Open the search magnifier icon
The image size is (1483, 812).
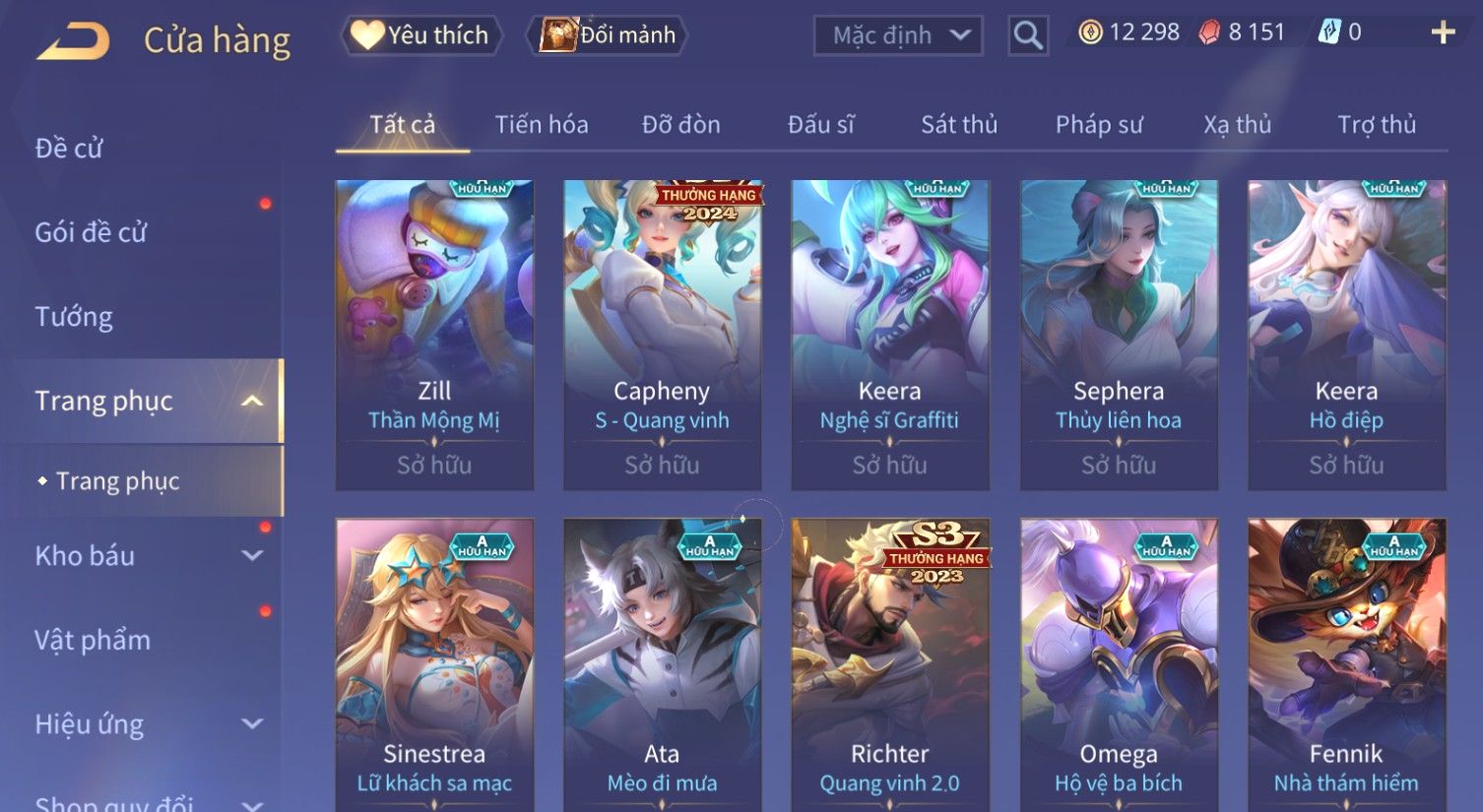pos(1028,35)
